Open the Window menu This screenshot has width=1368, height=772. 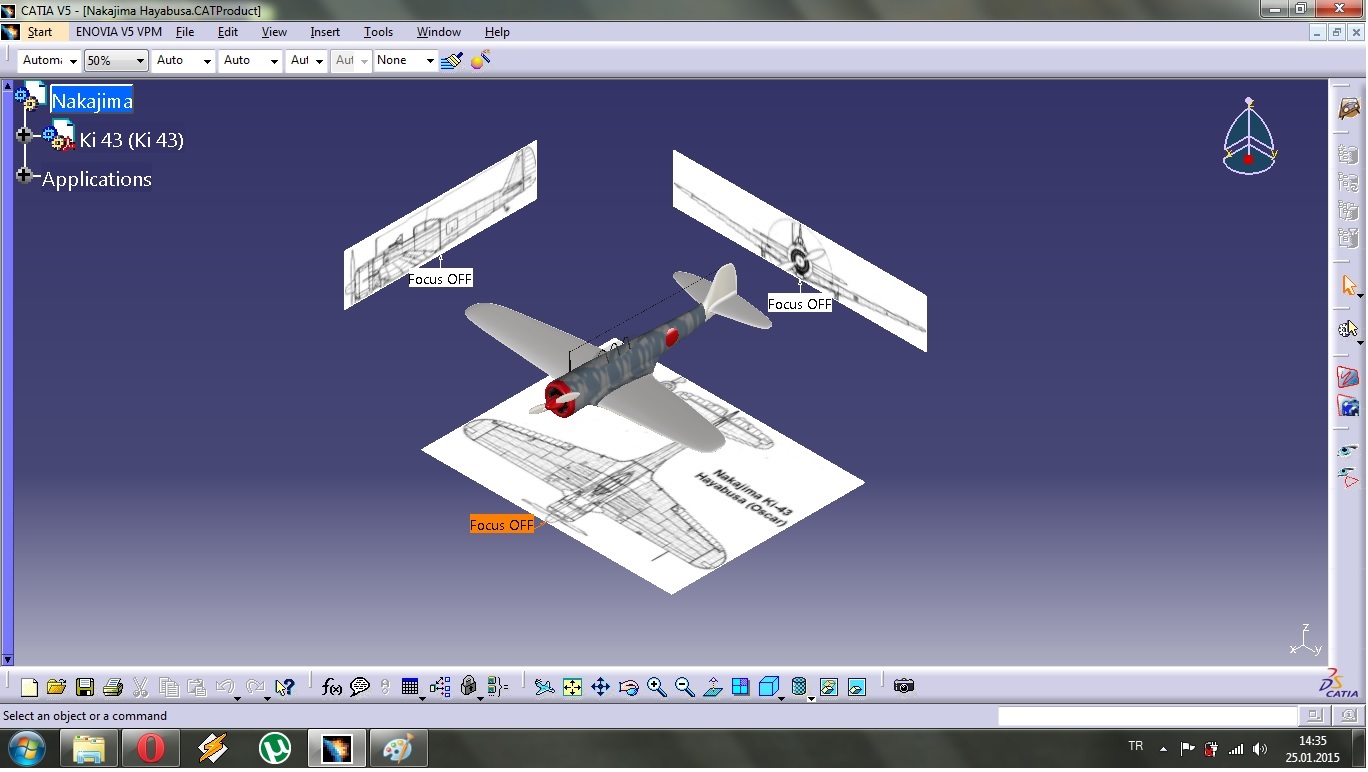[x=439, y=32]
